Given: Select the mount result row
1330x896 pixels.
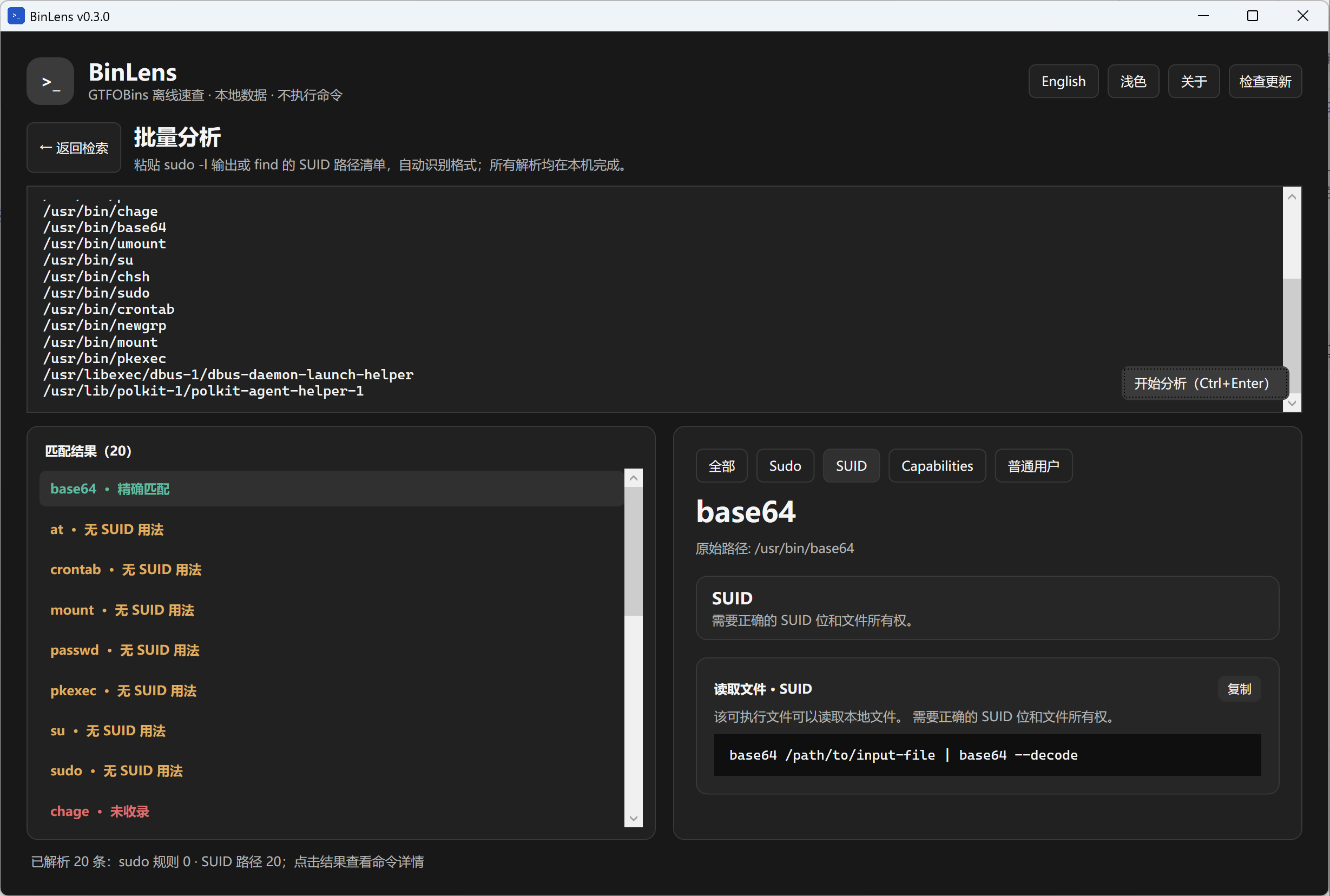Looking at the screenshot, I should click(331, 610).
